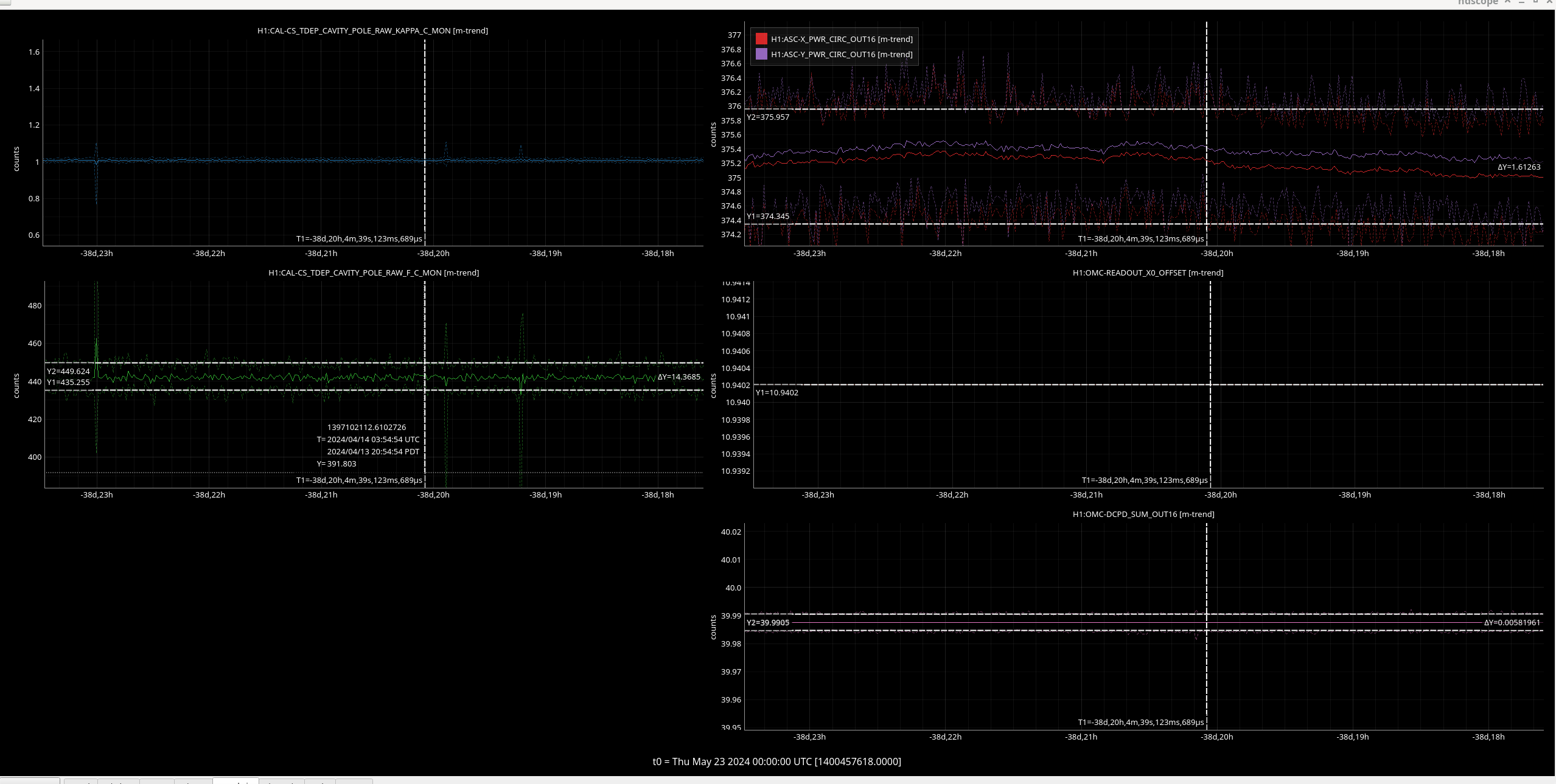Click the 10.9412 y-axis tick on X0_OFFSET plot
Viewport: 1556px width, 784px height.
coord(736,299)
